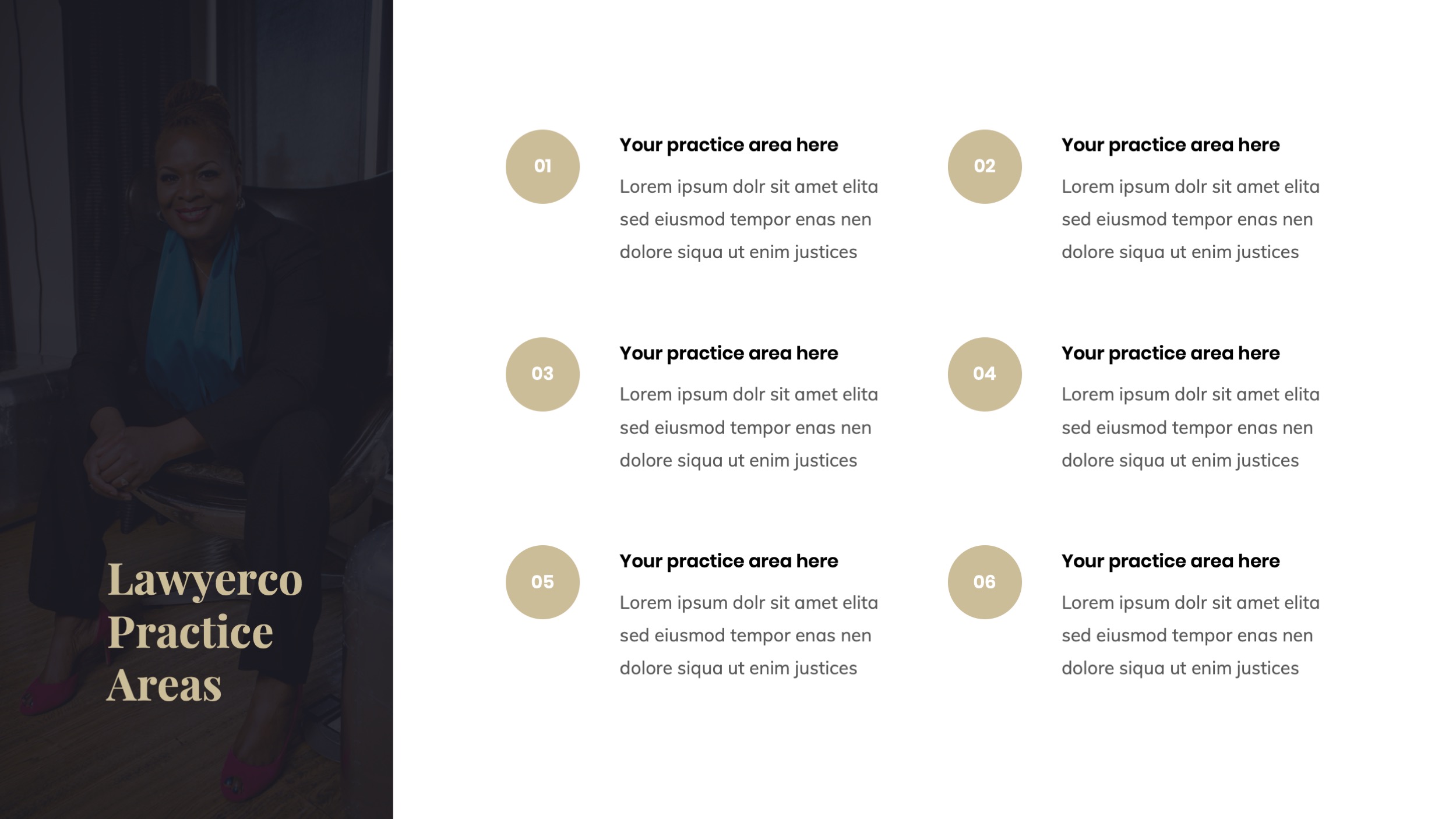Click the Lorem ipsum paragraph under heading 01

click(748, 220)
